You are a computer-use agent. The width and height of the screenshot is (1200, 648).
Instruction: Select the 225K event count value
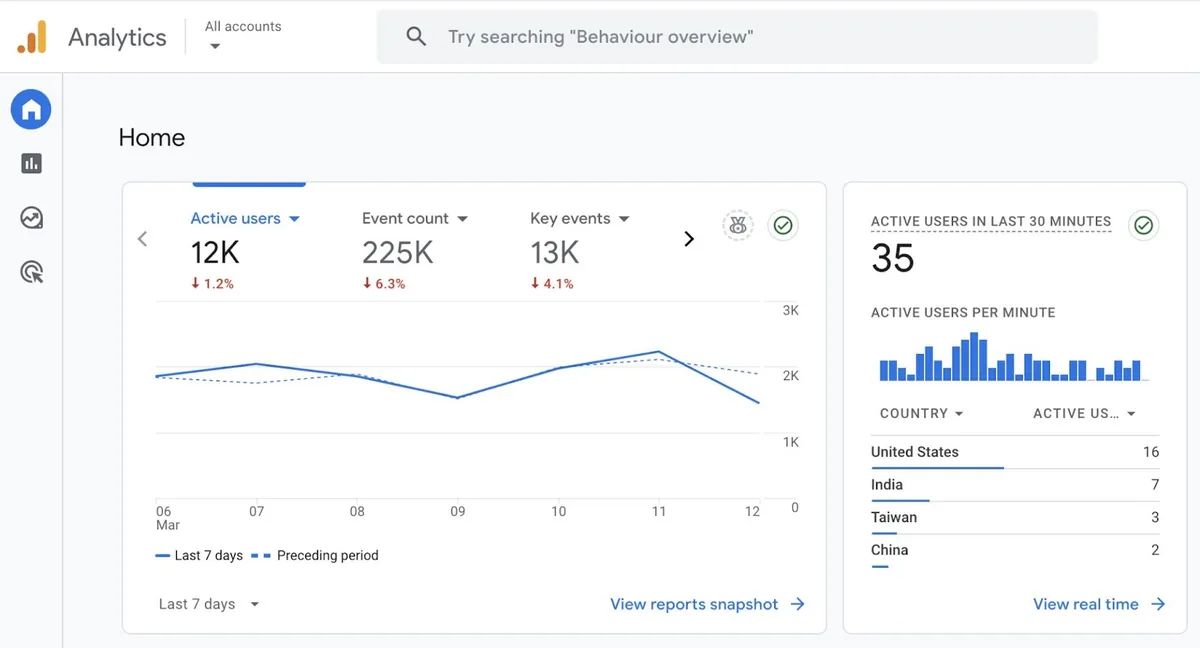point(398,253)
